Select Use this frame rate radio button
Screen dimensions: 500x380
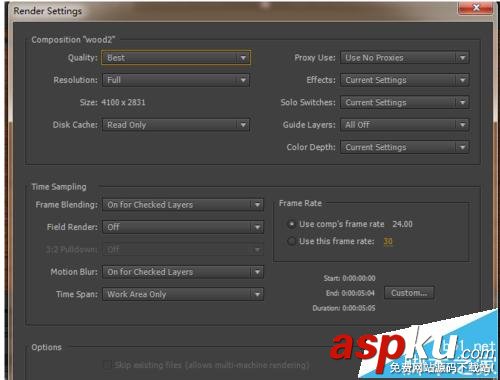coord(292,241)
